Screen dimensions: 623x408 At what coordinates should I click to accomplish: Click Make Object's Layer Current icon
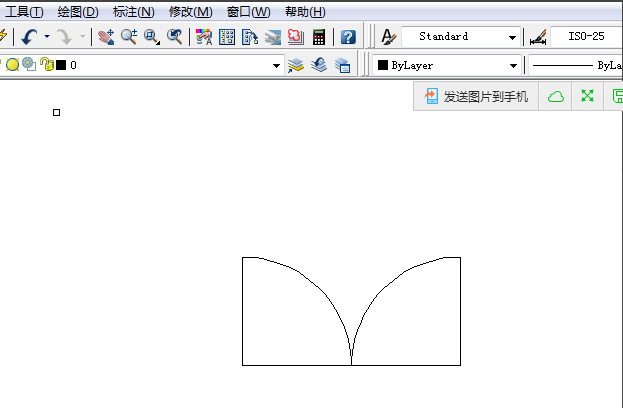296,65
